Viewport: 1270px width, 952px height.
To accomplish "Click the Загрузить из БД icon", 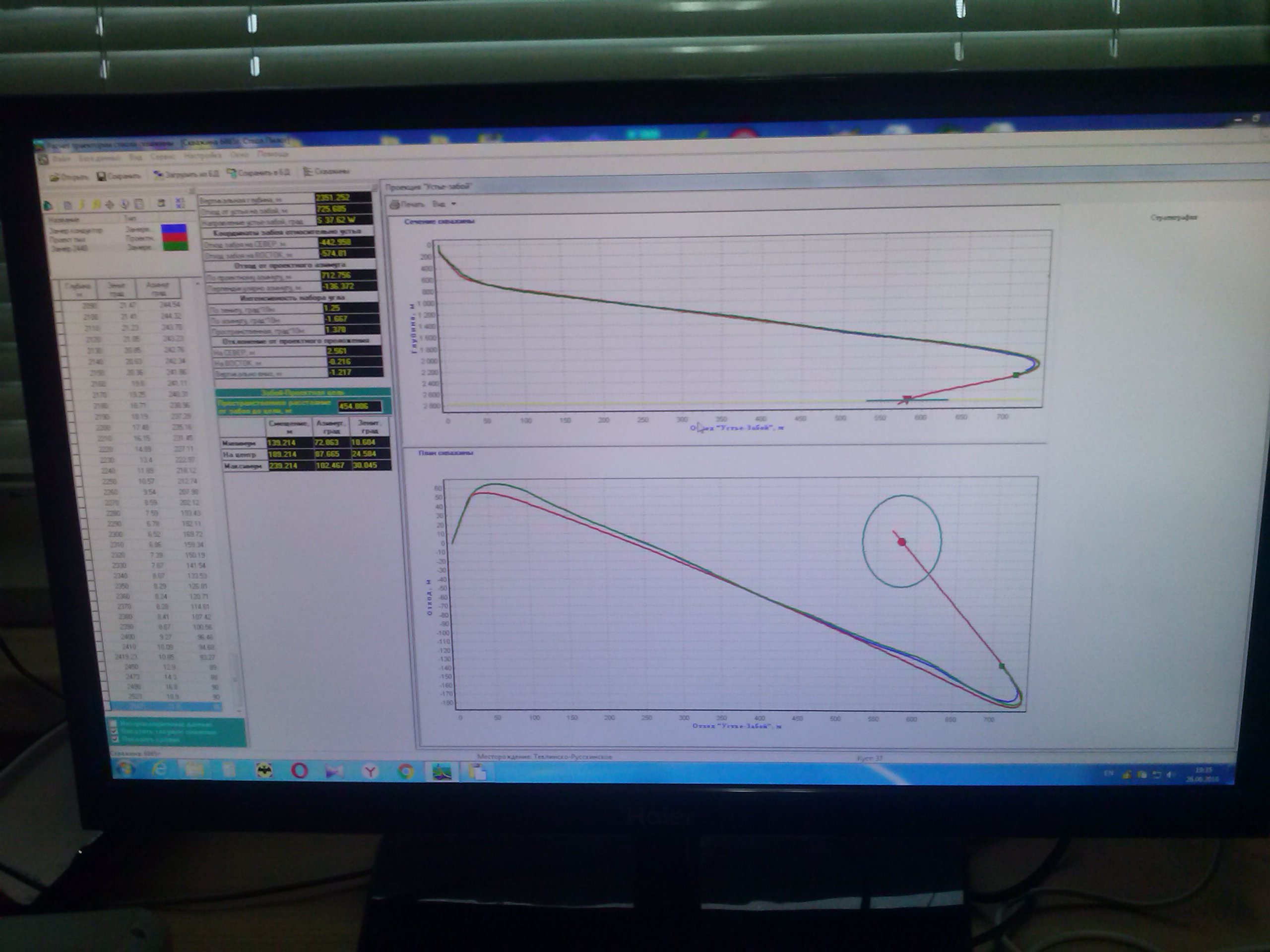I will pyautogui.click(x=158, y=175).
